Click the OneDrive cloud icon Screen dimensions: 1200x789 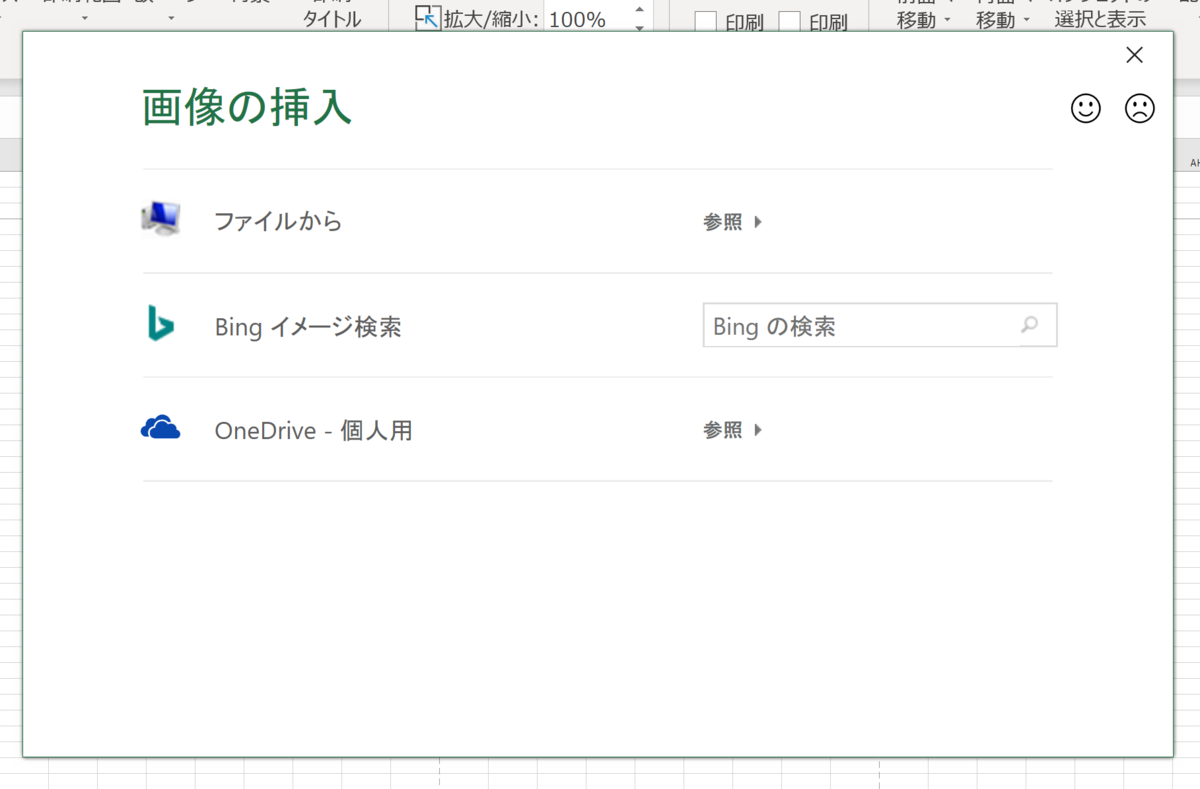coord(161,427)
